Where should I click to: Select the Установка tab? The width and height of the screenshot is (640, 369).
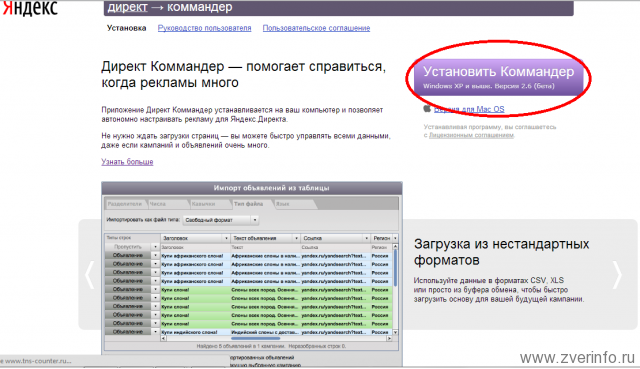pos(127,28)
